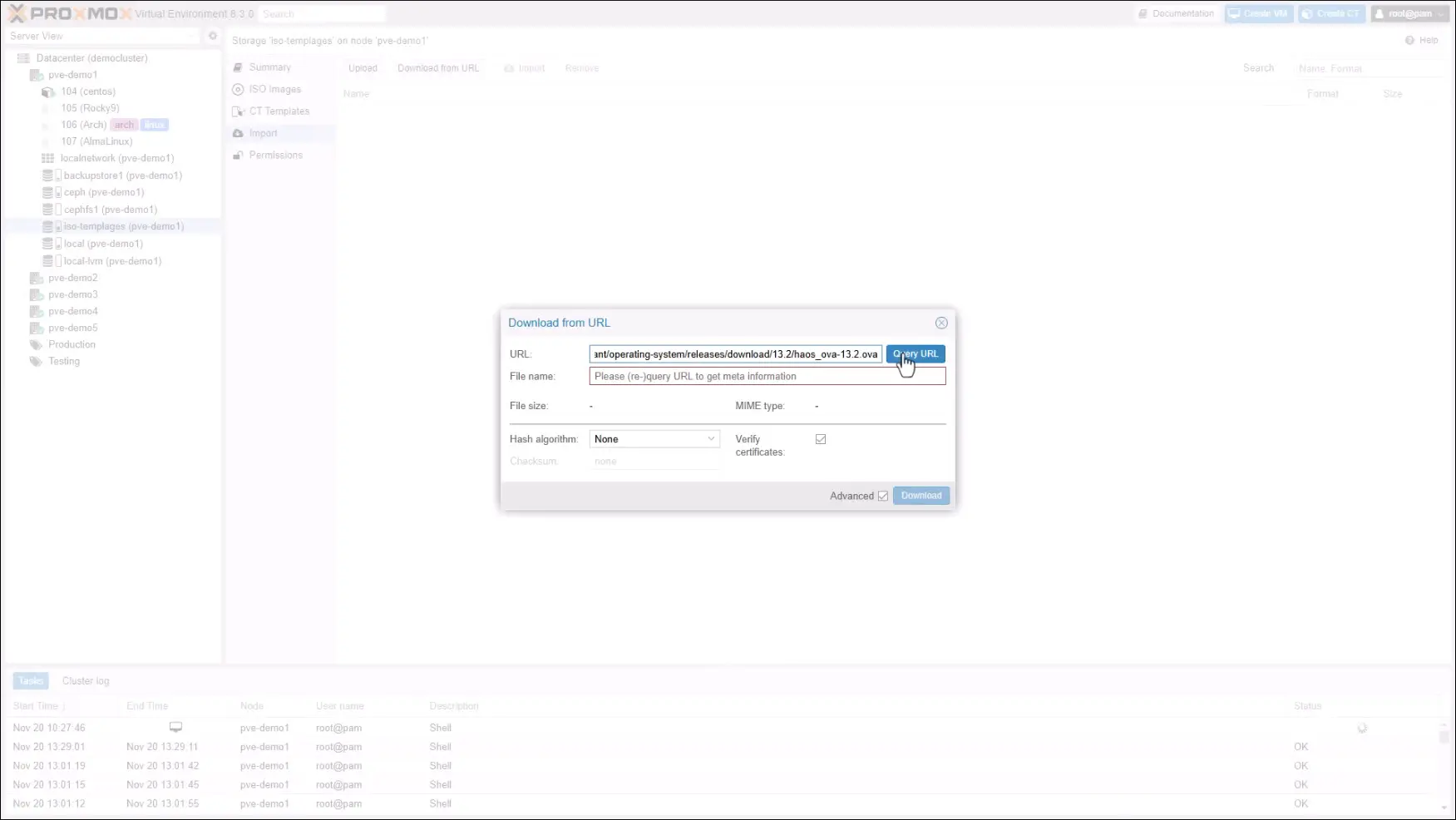The height and width of the screenshot is (820, 1456).
Task: Focus the top Search field
Action: [322, 14]
